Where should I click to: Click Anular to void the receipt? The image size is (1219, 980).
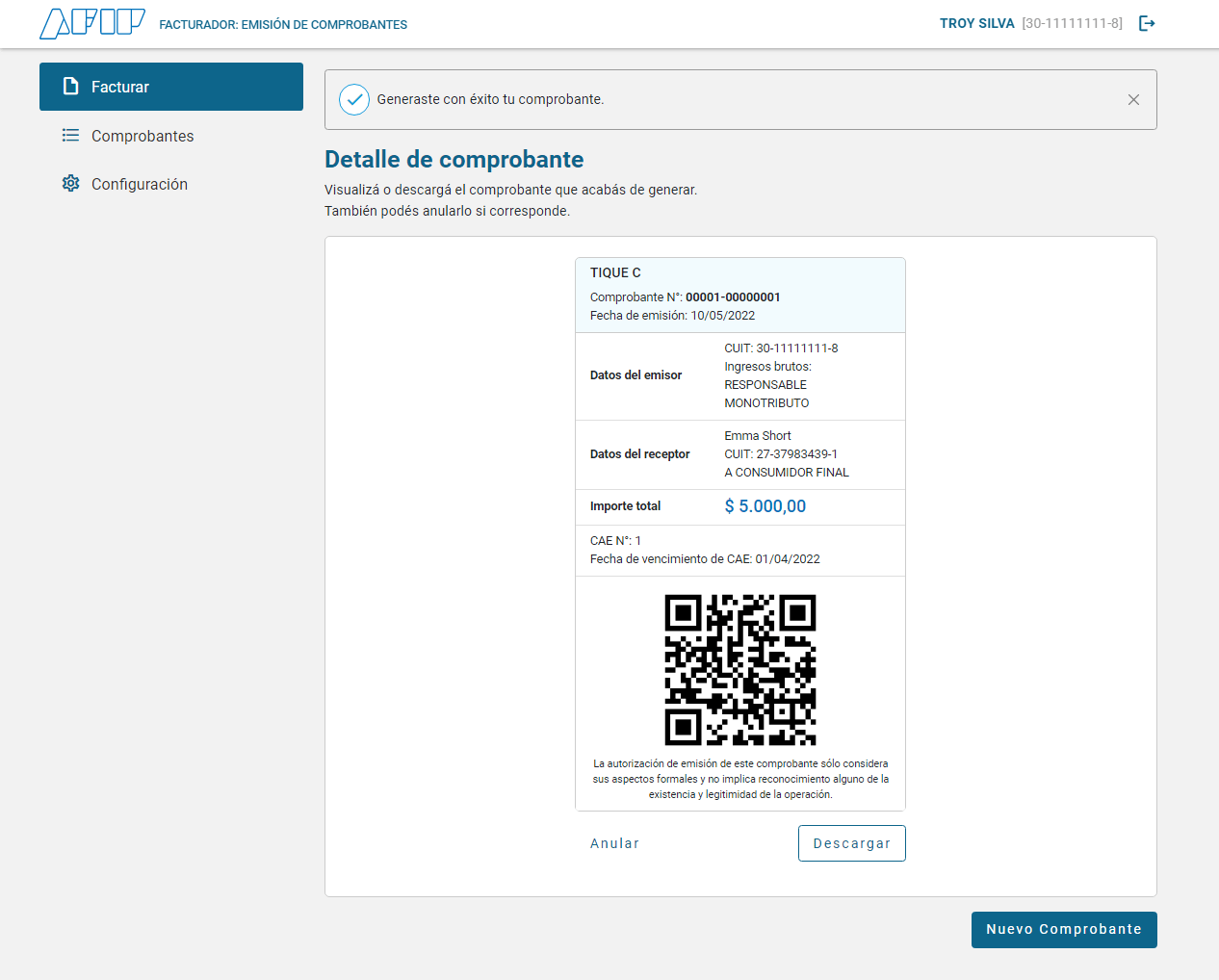614,843
